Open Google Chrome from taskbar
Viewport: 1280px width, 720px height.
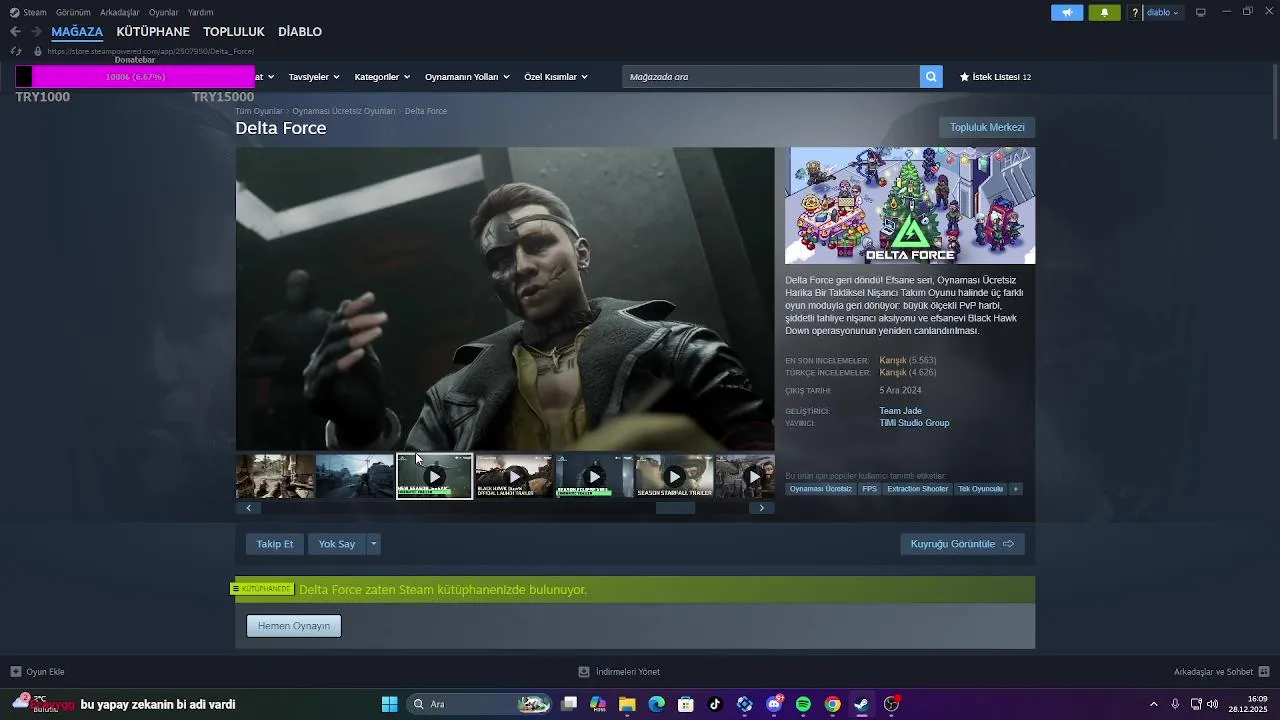(x=832, y=704)
